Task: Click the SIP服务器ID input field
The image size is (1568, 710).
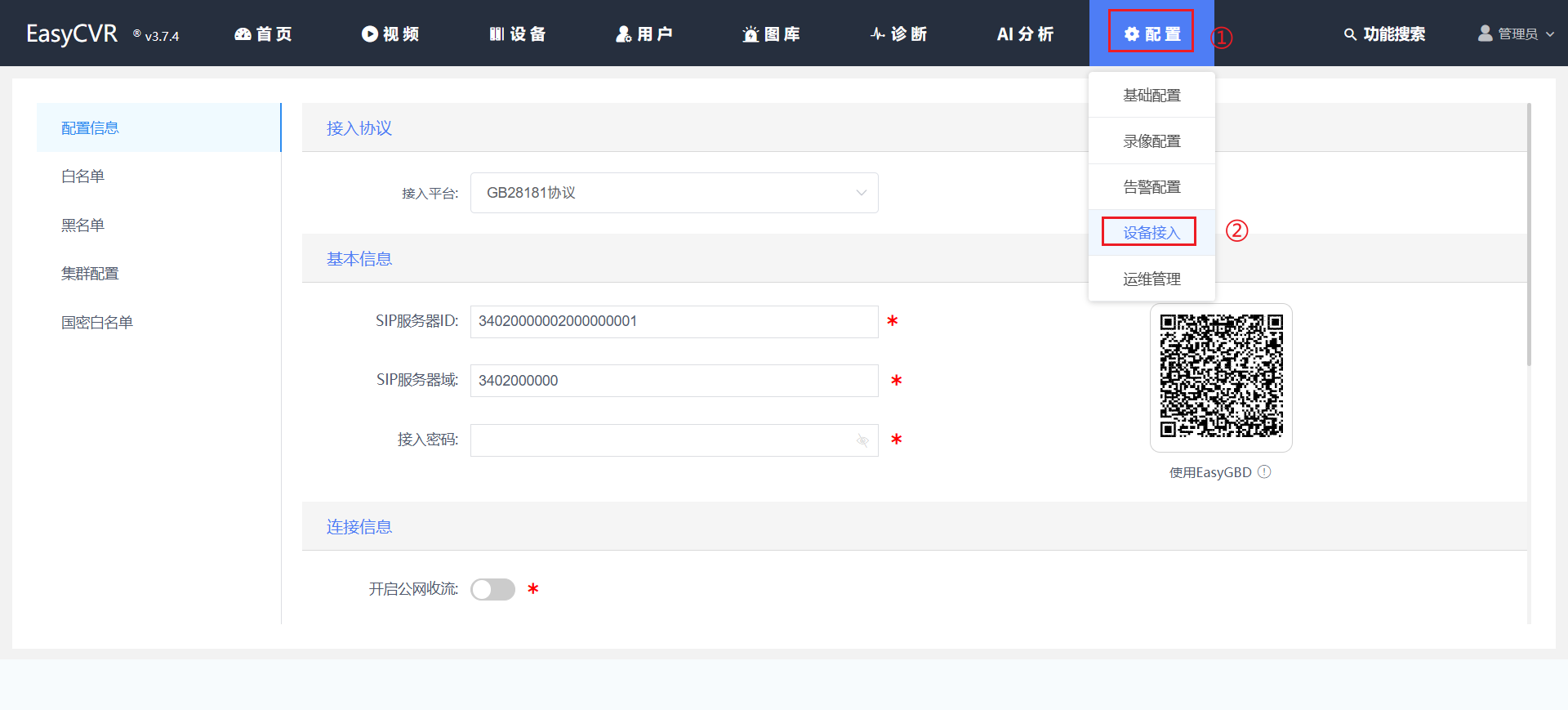Action: (x=674, y=322)
